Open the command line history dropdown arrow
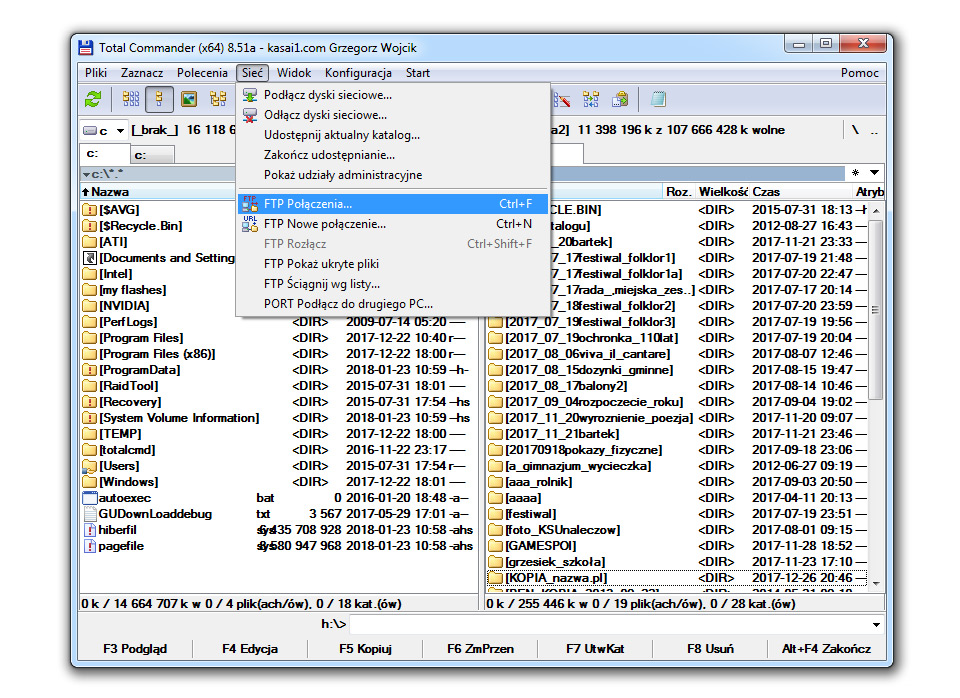The height and width of the screenshot is (698, 960). pos(876,625)
